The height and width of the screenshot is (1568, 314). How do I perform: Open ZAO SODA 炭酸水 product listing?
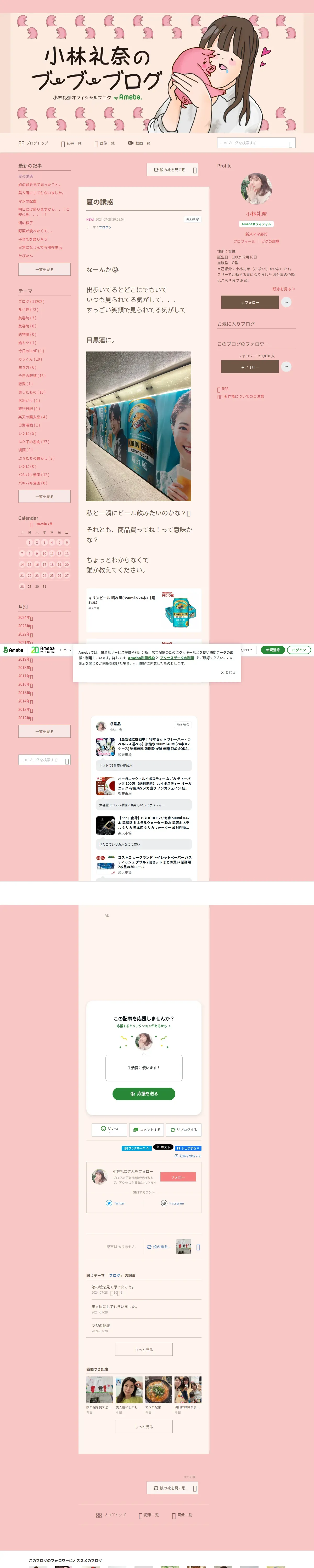click(x=144, y=747)
